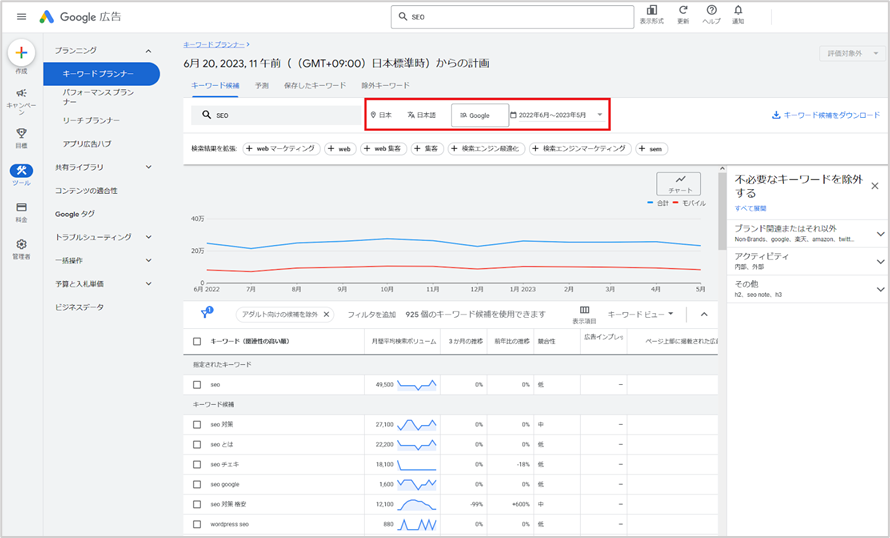Expand 共有ライブラリ section

tap(148, 167)
